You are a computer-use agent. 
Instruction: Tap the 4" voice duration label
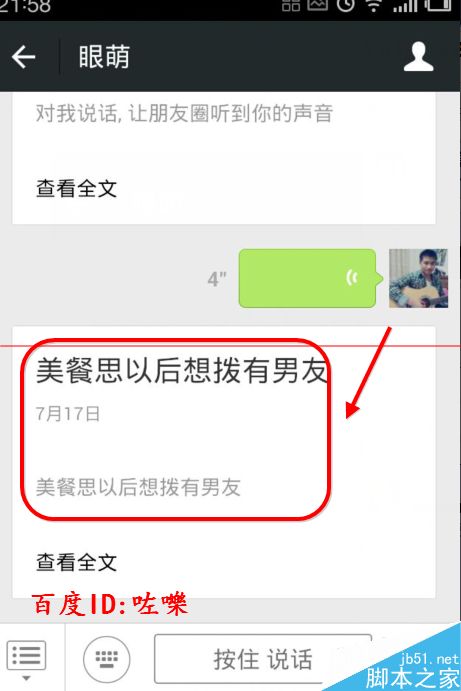point(217,279)
